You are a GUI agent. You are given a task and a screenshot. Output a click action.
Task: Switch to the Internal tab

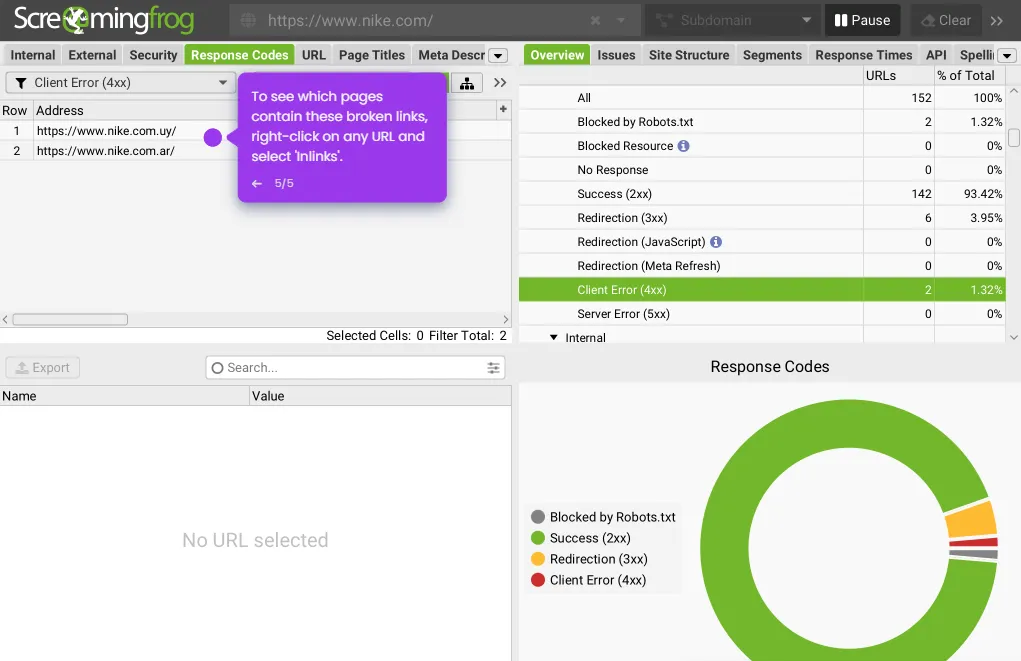tap(33, 55)
